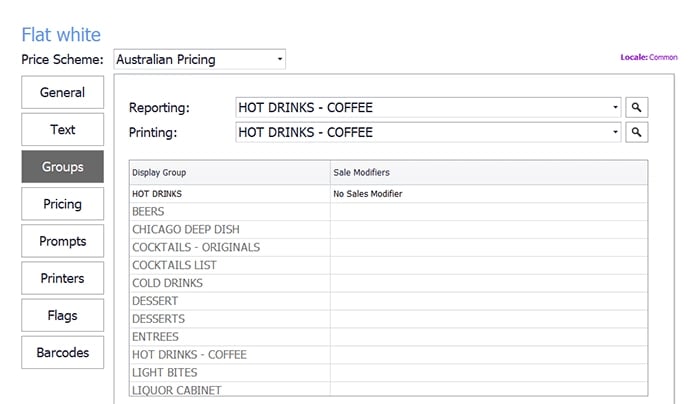Expand the Printing group dropdown
Screen dimensions: 700x404
tap(428, 132)
